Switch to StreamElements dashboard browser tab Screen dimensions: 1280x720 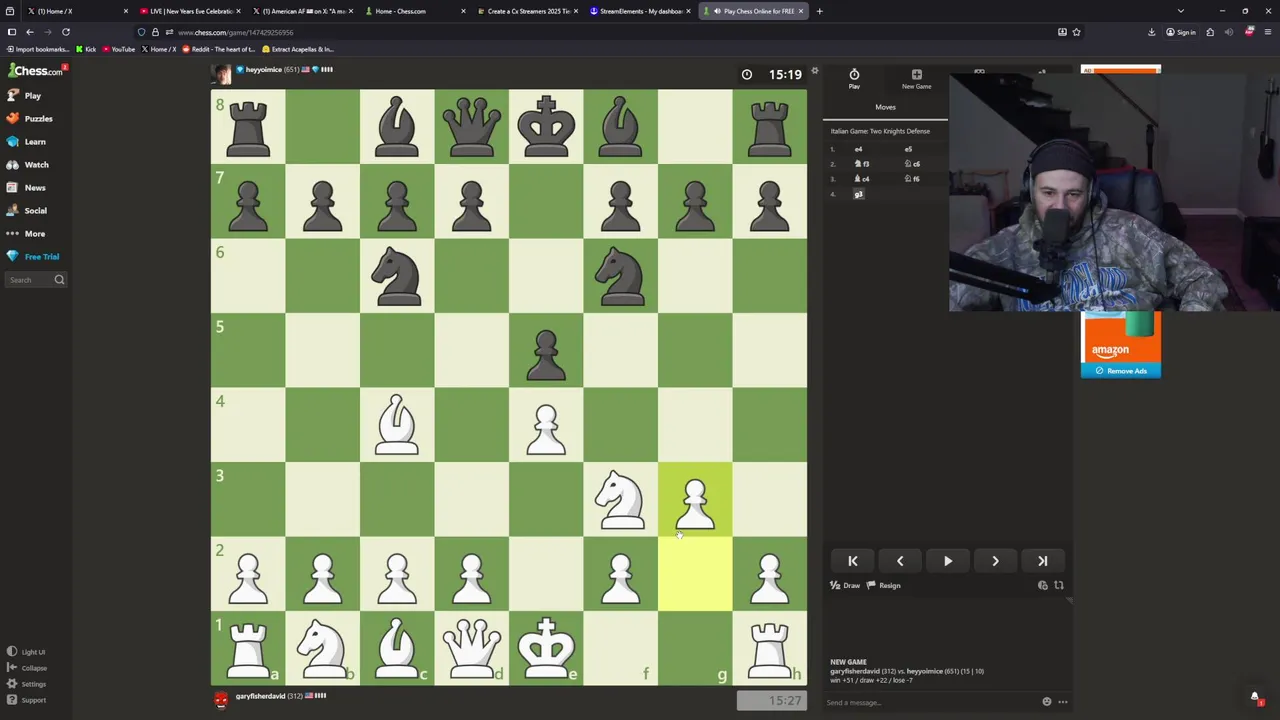pyautogui.click(x=640, y=11)
